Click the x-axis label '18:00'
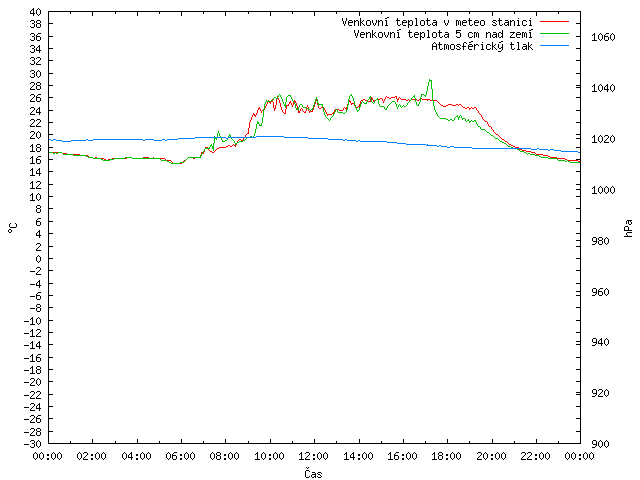 447,456
